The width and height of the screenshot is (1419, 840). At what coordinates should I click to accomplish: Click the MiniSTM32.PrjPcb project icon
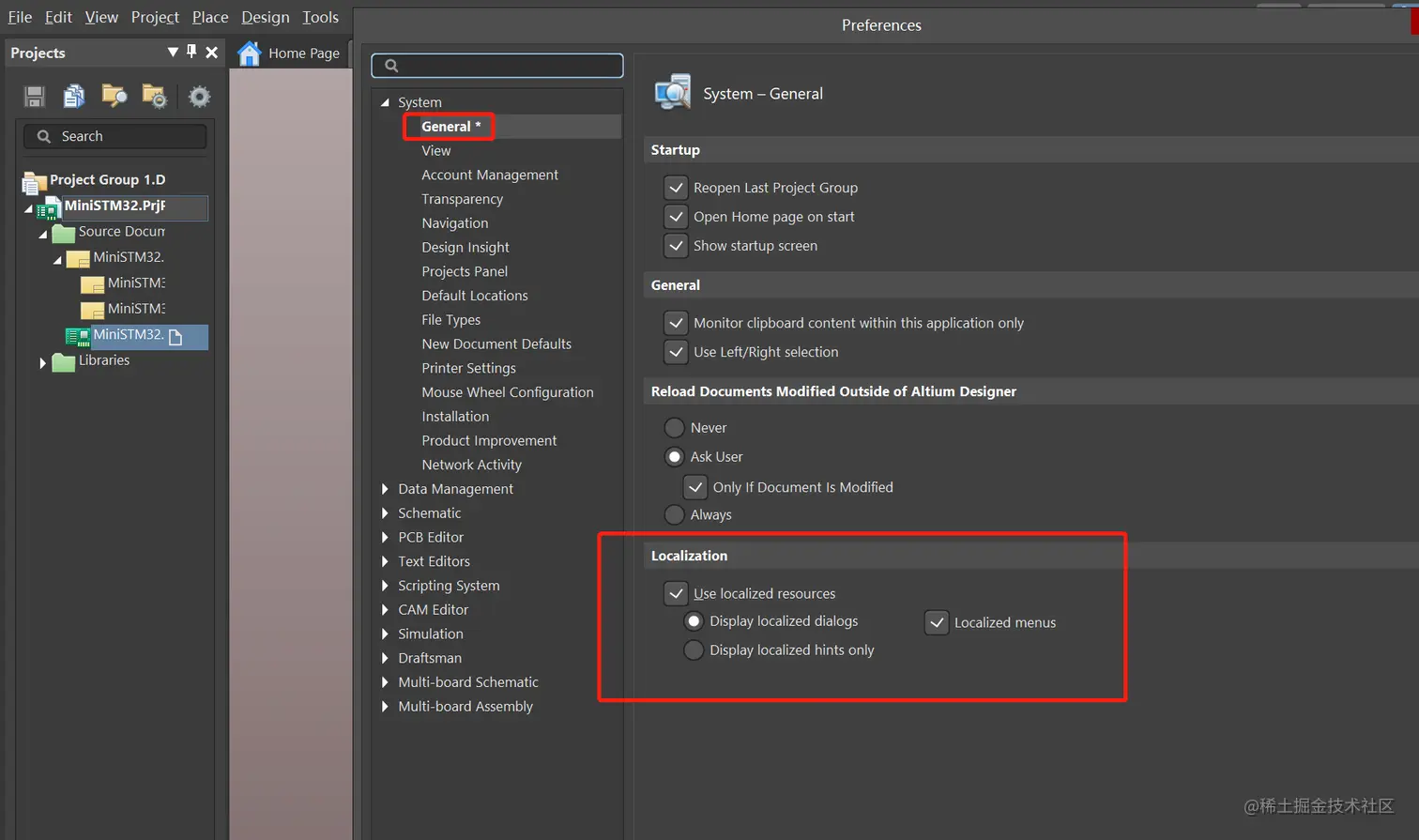(49, 208)
